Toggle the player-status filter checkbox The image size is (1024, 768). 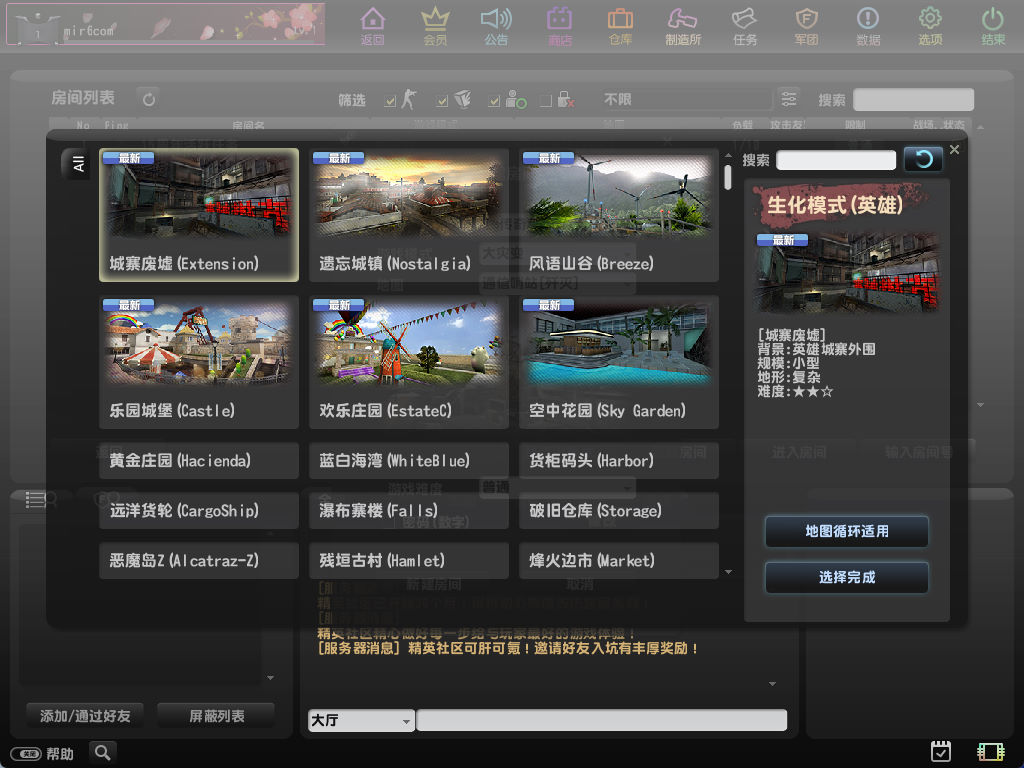point(494,101)
